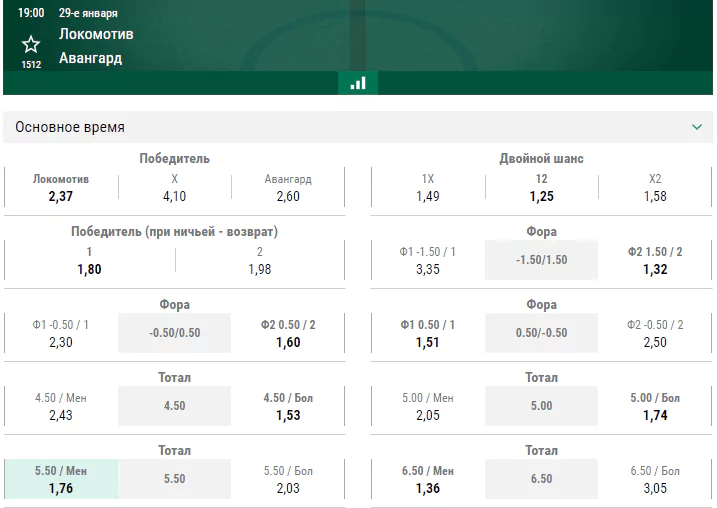Add match to favorites with star icon
717x508 pixels.
(31, 45)
